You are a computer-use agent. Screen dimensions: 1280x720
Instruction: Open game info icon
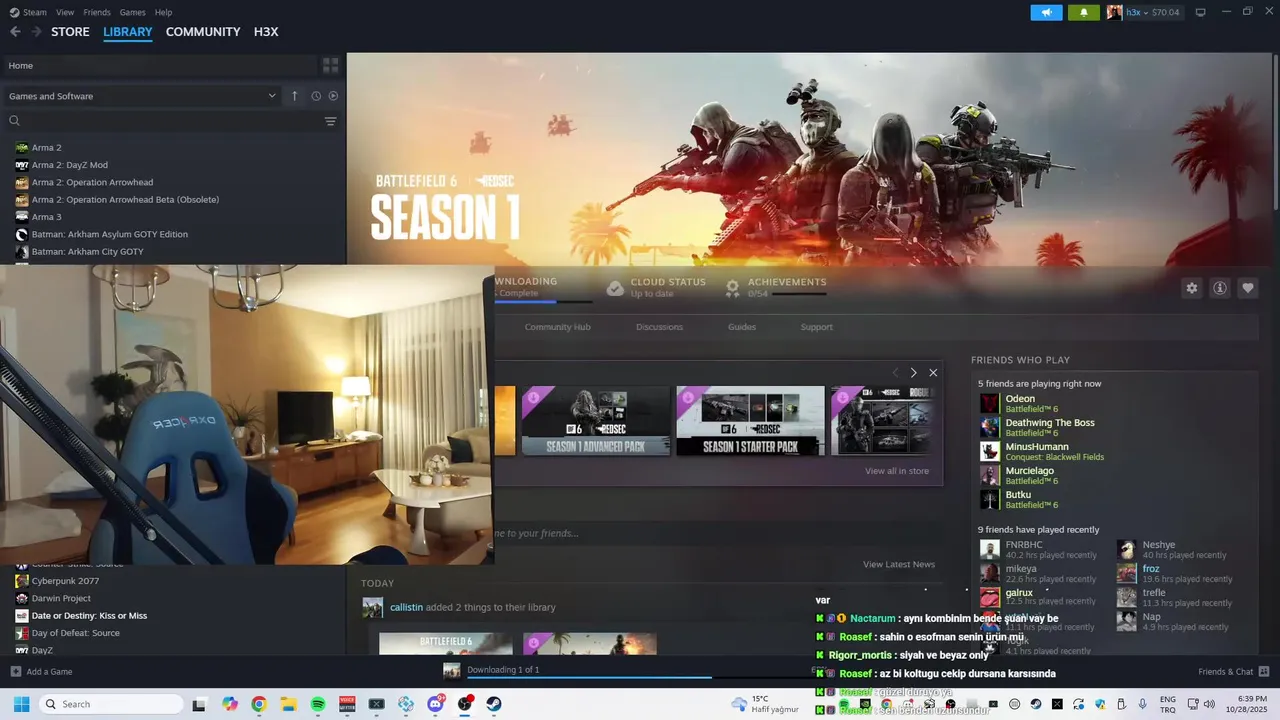tap(1219, 288)
